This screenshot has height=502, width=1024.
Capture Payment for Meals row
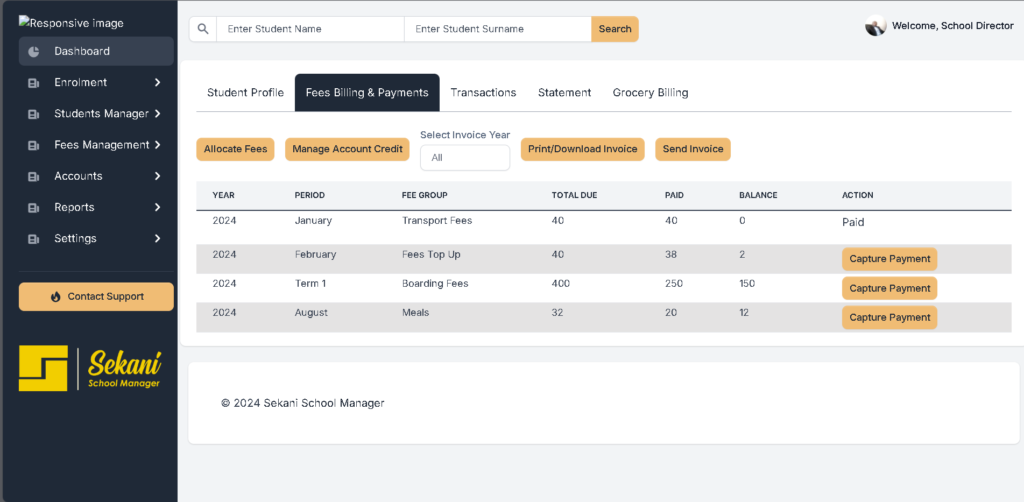click(889, 317)
